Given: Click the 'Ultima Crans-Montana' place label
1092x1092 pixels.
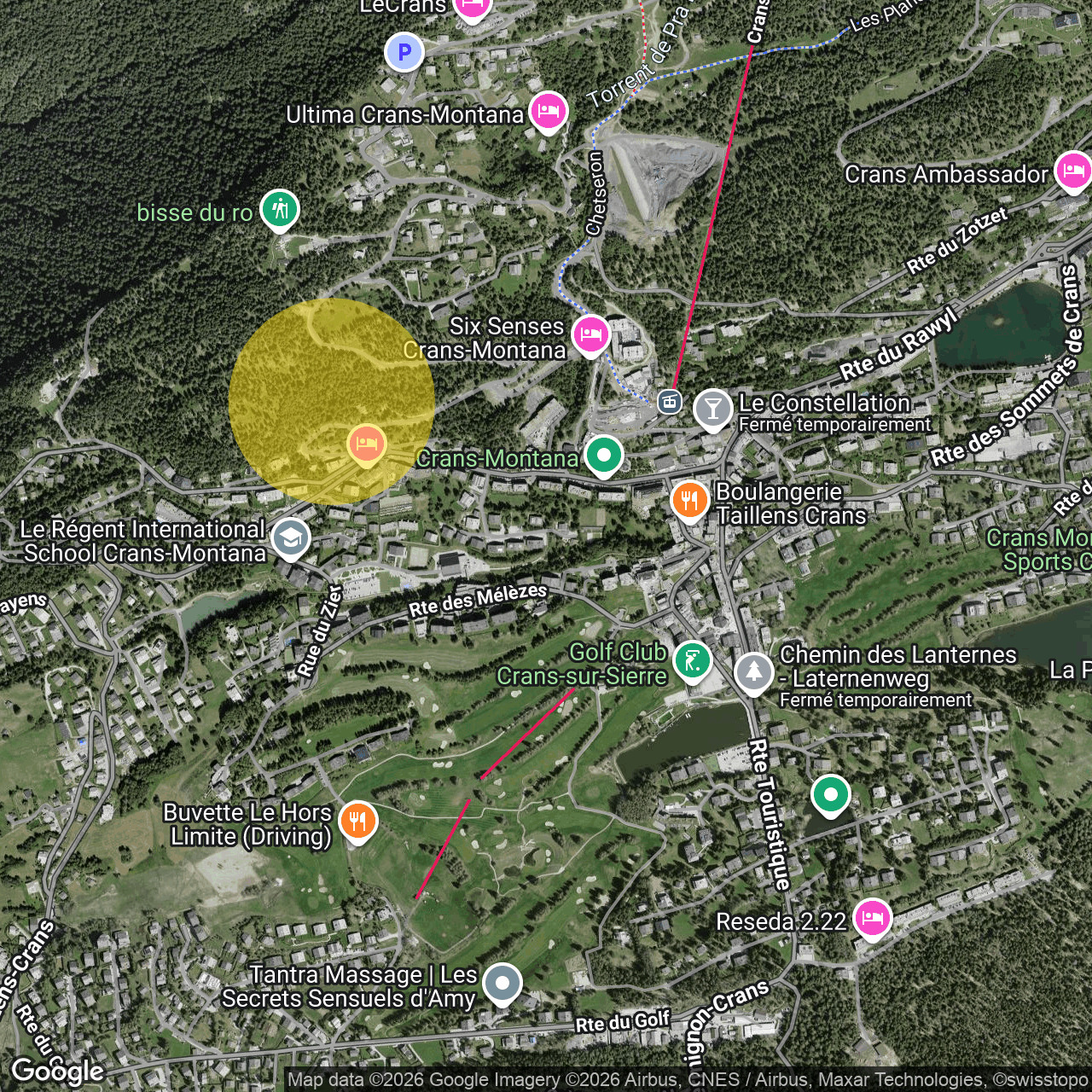Looking at the screenshot, I should tap(404, 114).
